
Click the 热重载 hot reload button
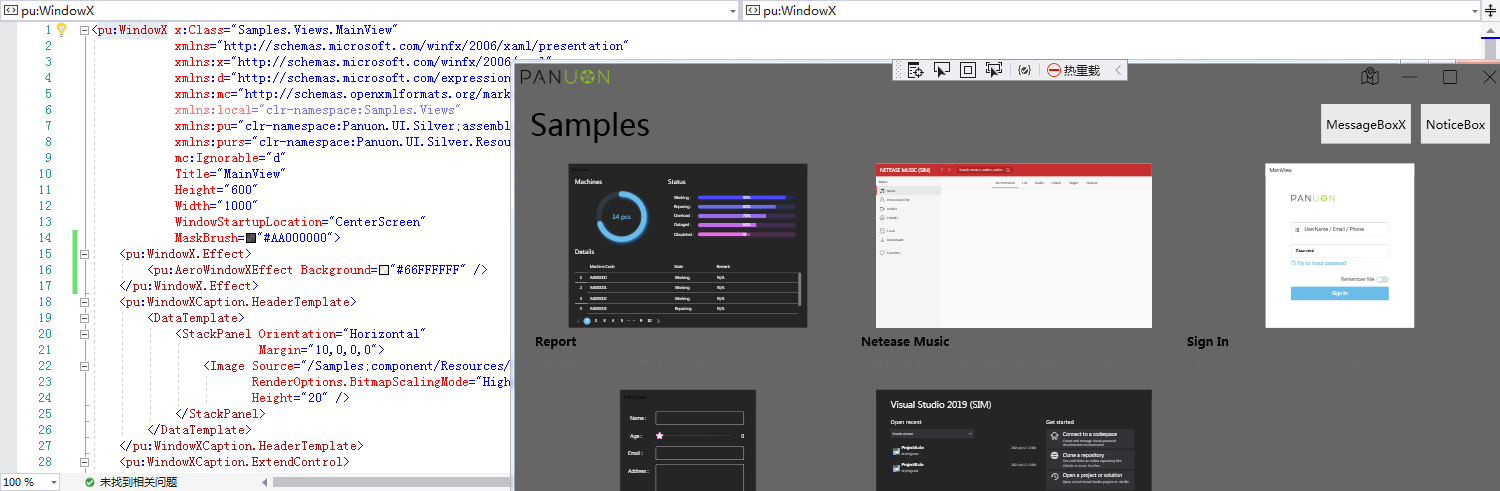click(x=1074, y=70)
